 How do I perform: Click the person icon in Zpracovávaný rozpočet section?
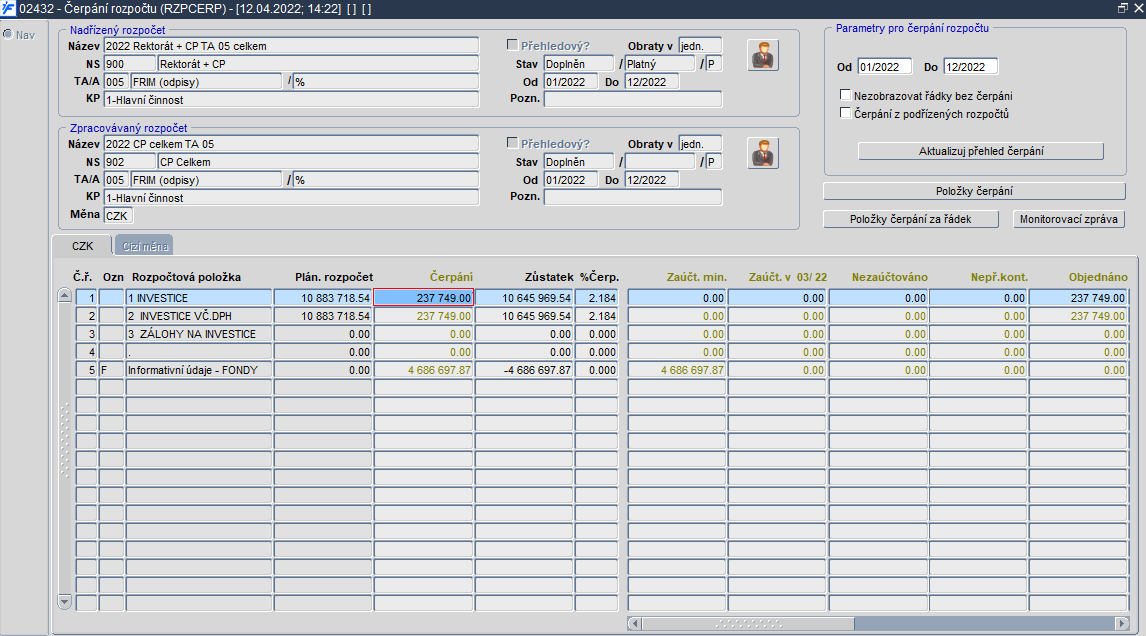tap(763, 154)
